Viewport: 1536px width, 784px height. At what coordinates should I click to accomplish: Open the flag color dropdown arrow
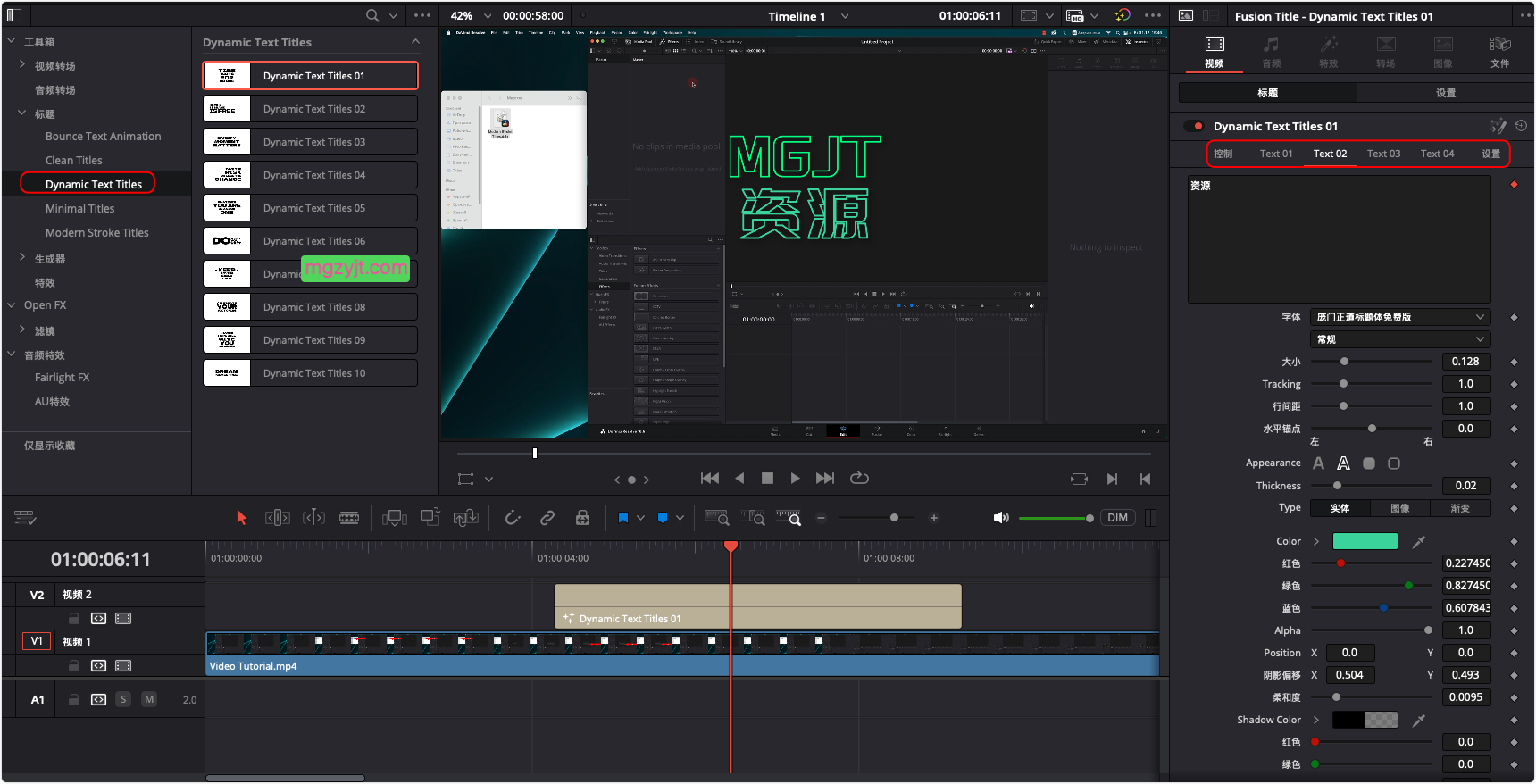pyautogui.click(x=640, y=518)
